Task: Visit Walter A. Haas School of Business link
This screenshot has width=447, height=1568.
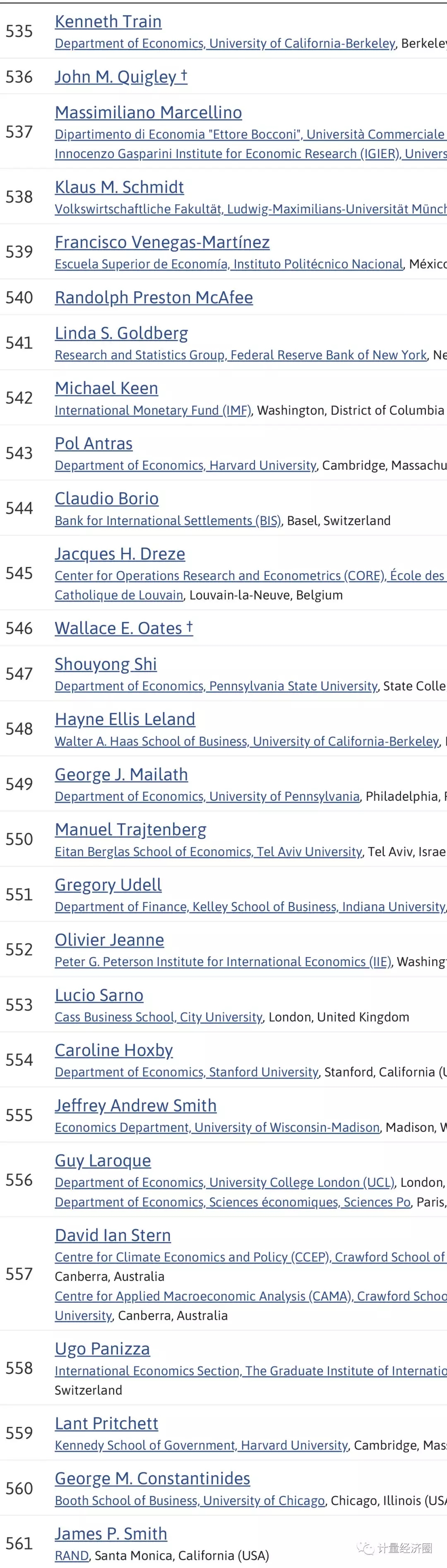Action: click(247, 742)
